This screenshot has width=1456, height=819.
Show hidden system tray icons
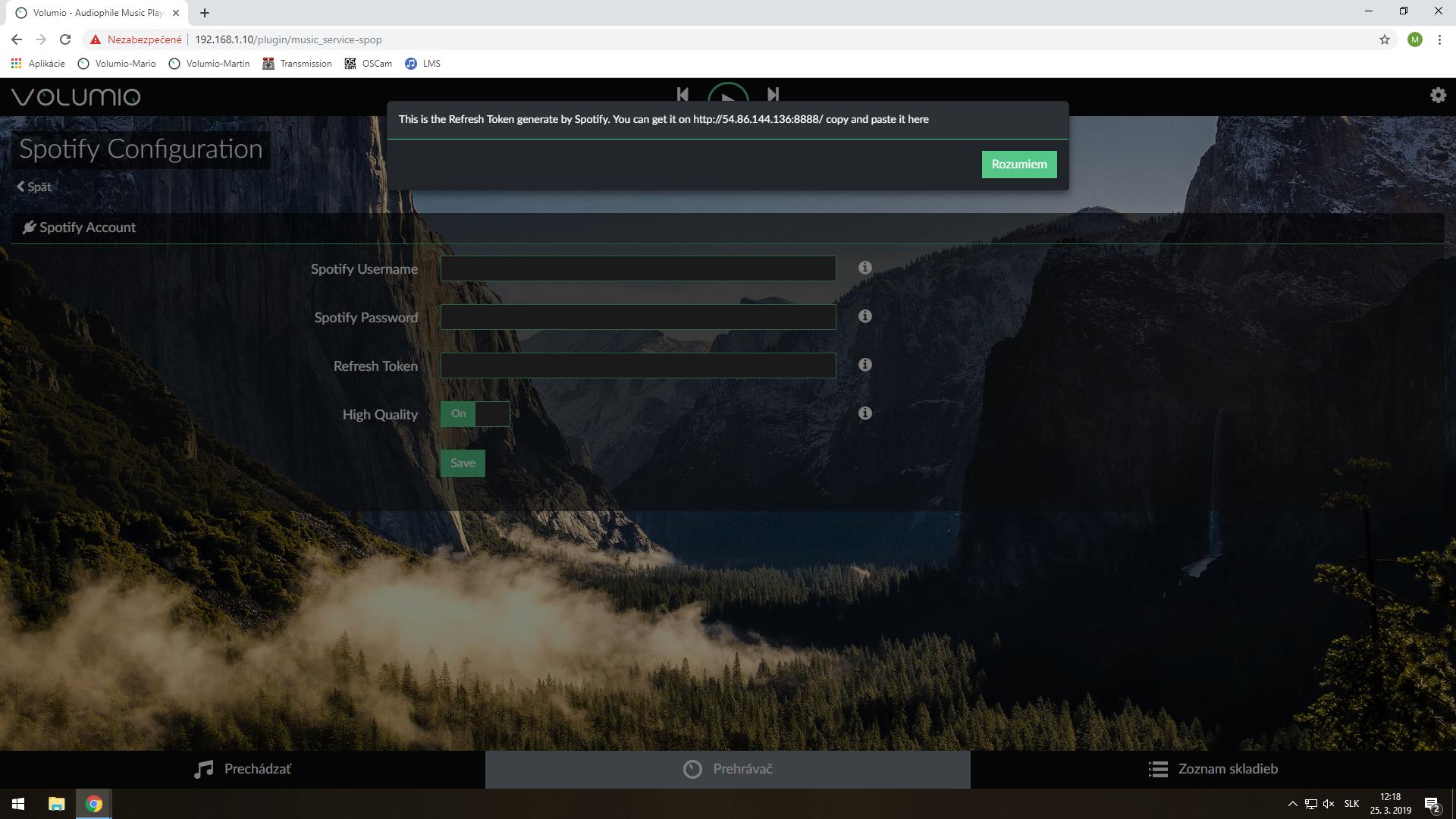(x=1292, y=804)
